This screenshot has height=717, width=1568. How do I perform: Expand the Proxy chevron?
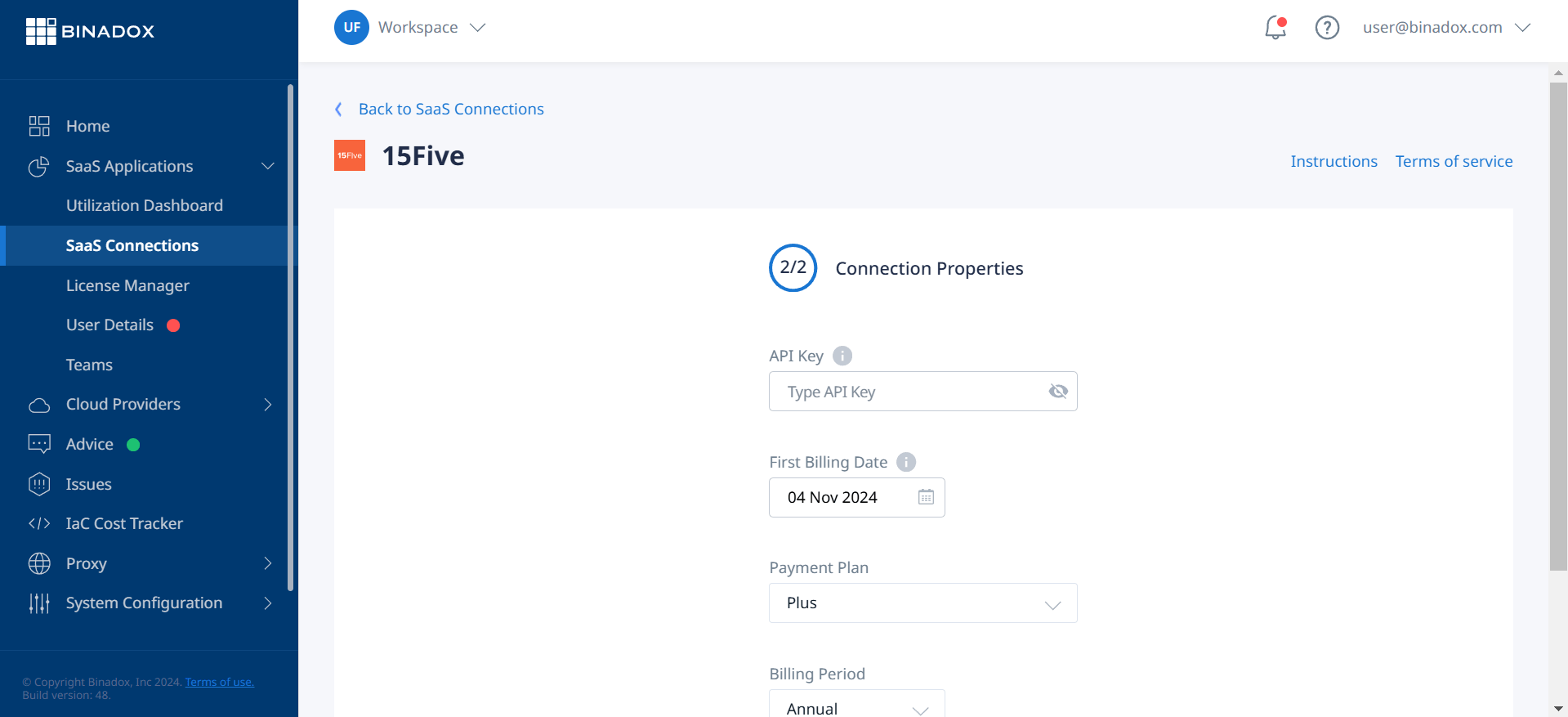click(267, 563)
